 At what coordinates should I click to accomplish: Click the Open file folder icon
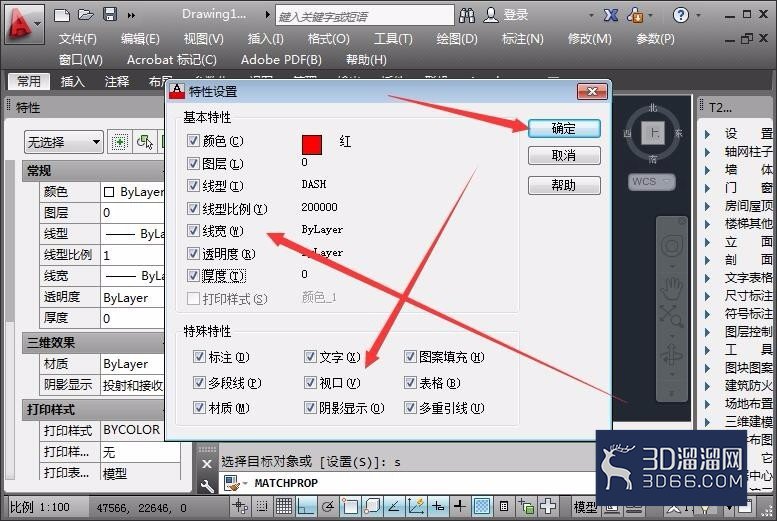click(x=86, y=14)
